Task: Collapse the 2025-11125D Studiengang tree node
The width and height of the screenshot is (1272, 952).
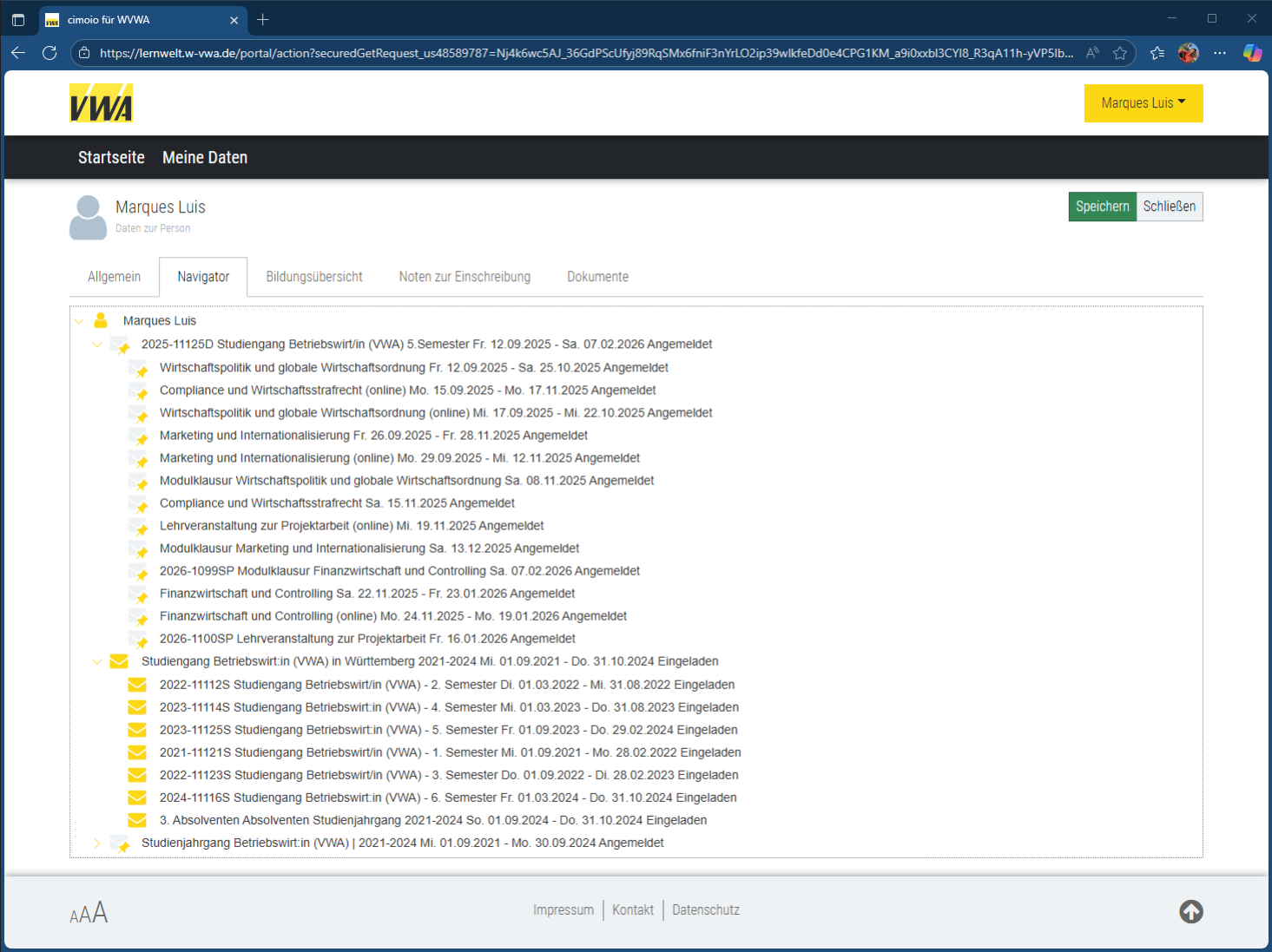Action: click(x=97, y=345)
